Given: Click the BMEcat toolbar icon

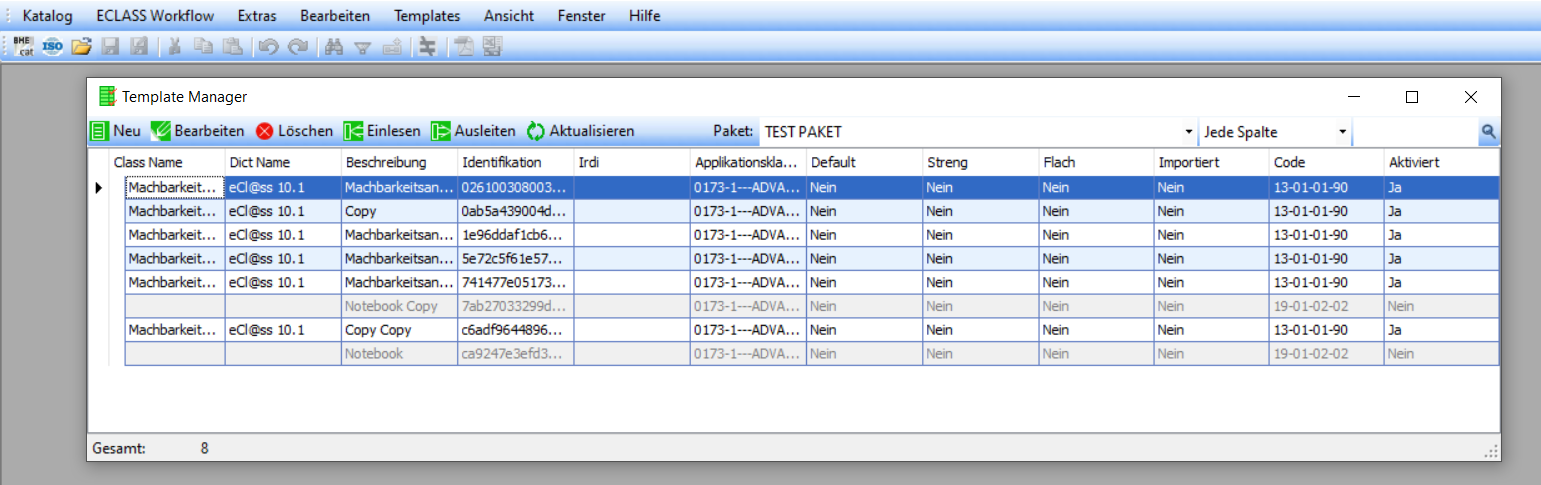Looking at the screenshot, I should (24, 46).
